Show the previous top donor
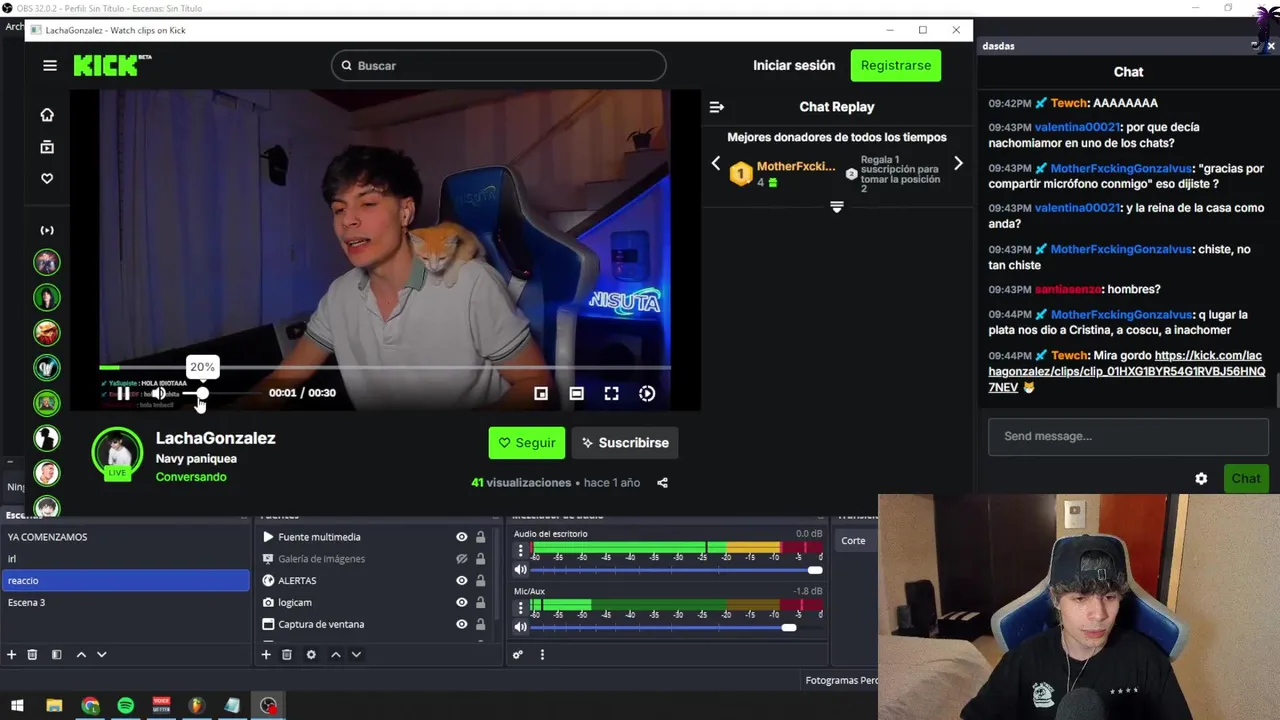 click(x=716, y=163)
